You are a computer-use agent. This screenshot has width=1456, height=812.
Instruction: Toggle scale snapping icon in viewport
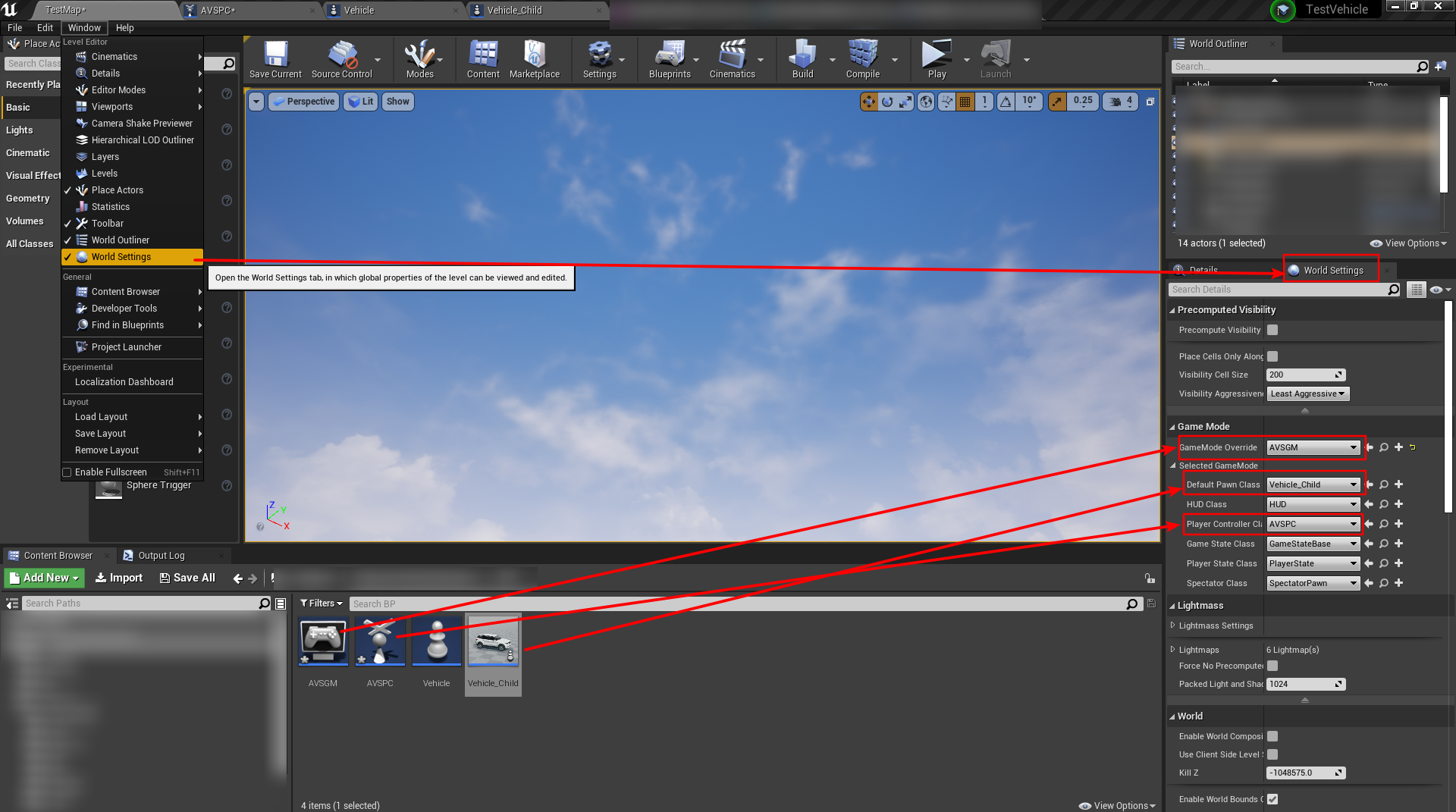[1057, 101]
